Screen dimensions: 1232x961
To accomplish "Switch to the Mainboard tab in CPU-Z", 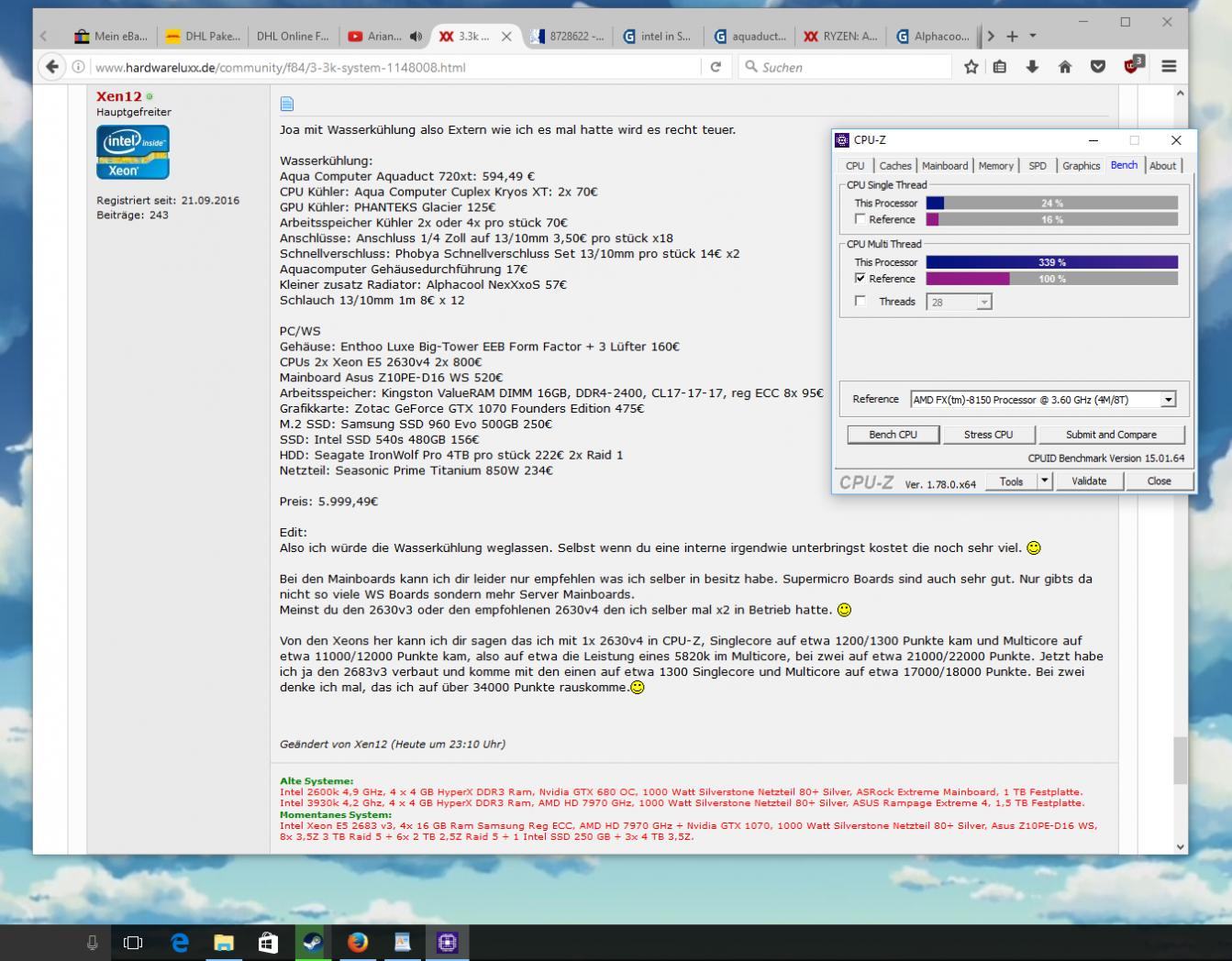I will tap(945, 166).
